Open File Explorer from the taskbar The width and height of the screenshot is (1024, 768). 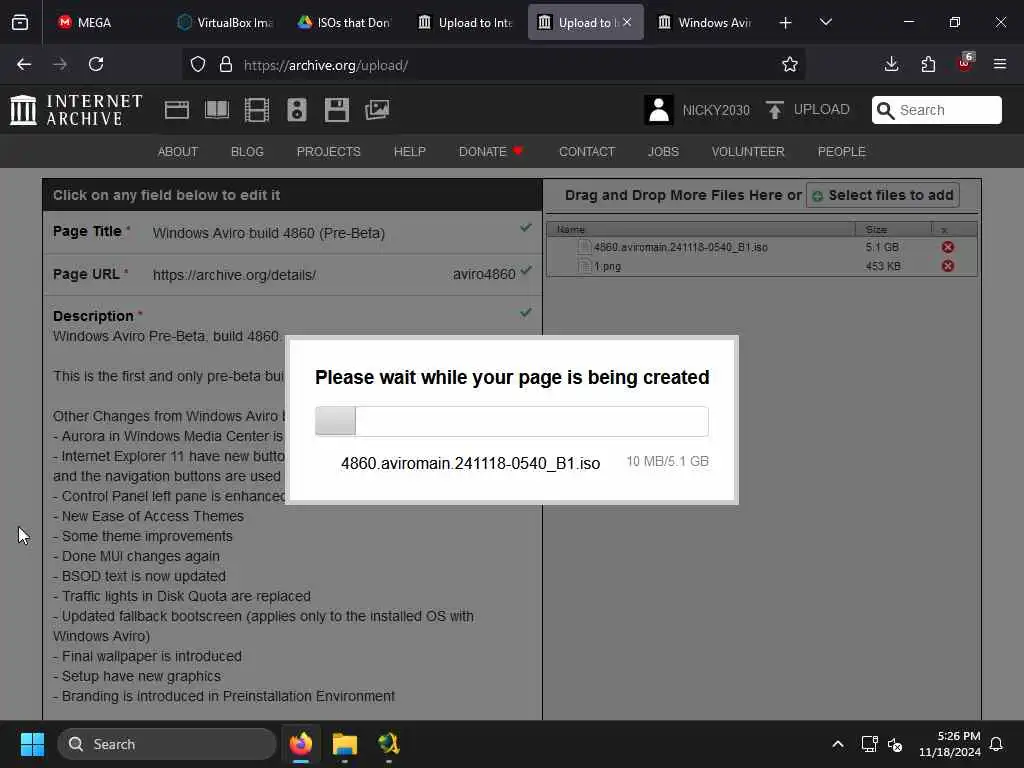[344, 744]
